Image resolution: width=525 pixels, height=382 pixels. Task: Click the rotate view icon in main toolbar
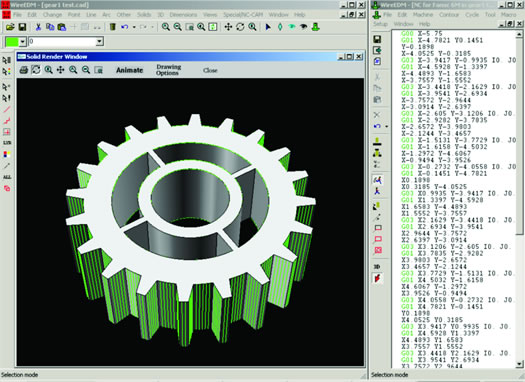click(240, 27)
